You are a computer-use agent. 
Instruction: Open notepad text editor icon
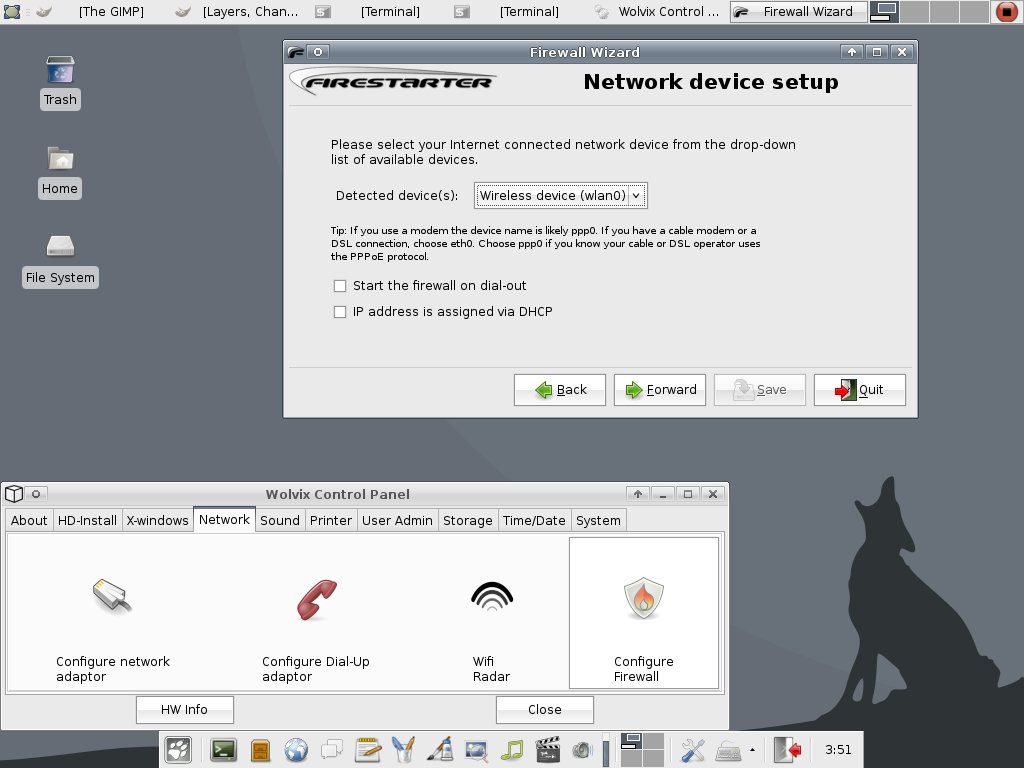coord(368,750)
